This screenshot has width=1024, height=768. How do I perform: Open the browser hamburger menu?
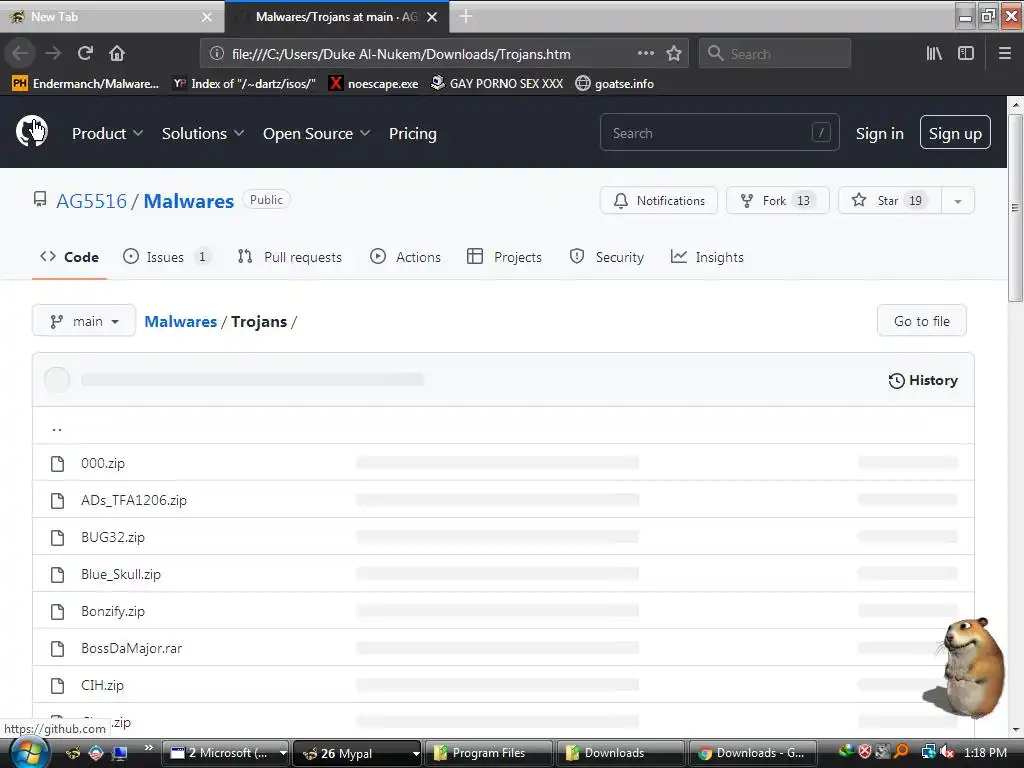[1004, 54]
